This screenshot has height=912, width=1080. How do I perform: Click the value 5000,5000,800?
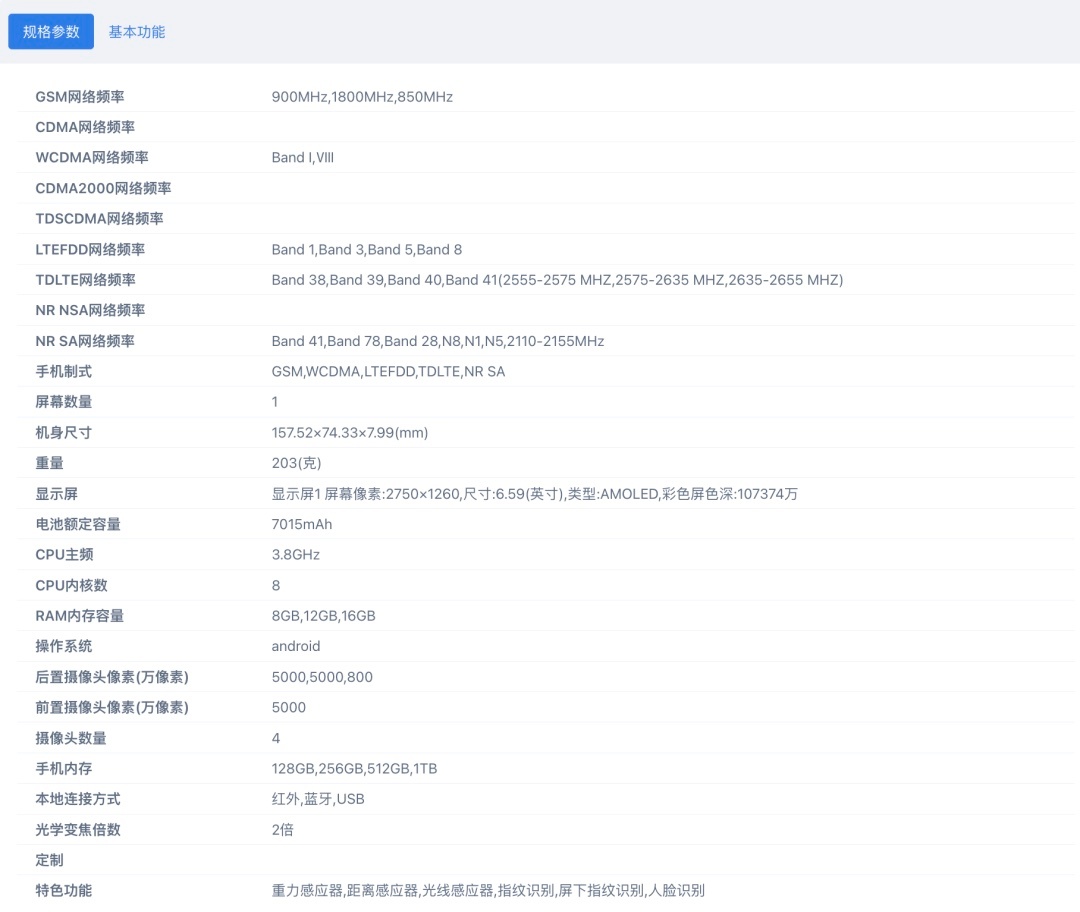[x=322, y=677]
